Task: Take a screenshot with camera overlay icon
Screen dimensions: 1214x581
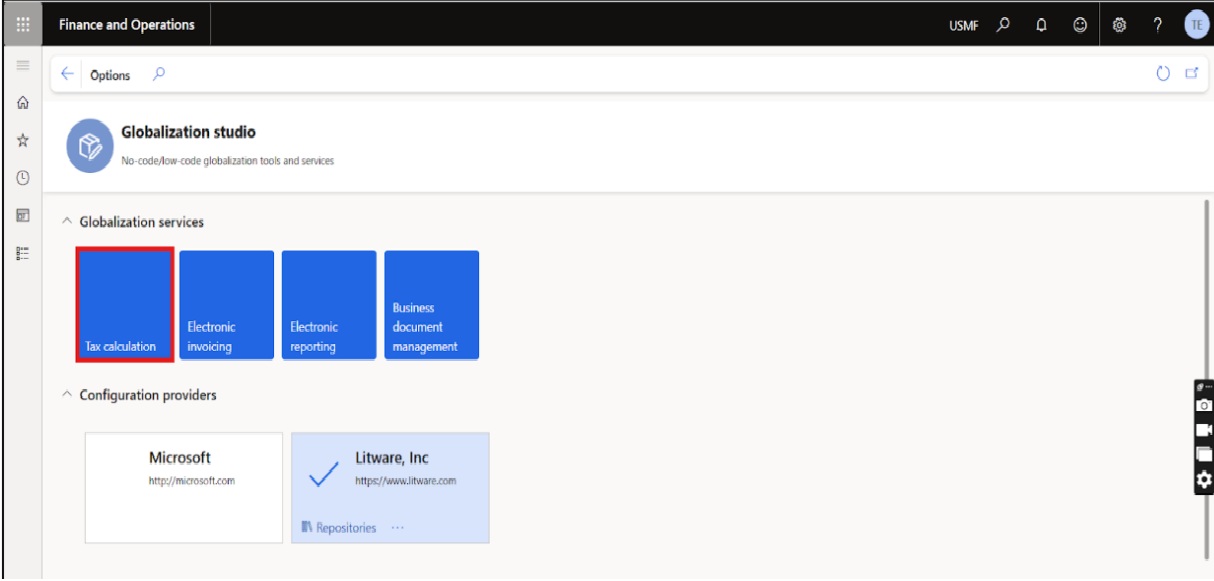Action: coord(1204,405)
